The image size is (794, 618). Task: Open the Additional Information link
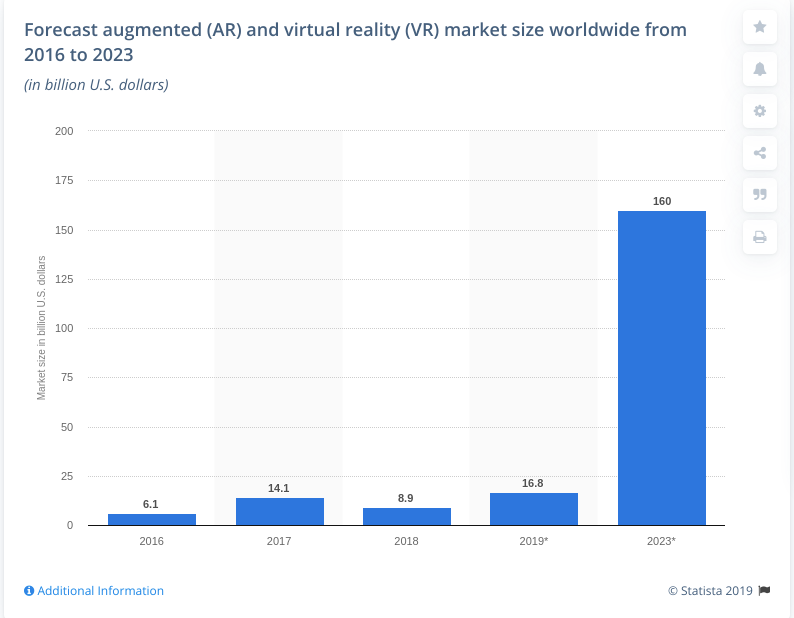100,591
